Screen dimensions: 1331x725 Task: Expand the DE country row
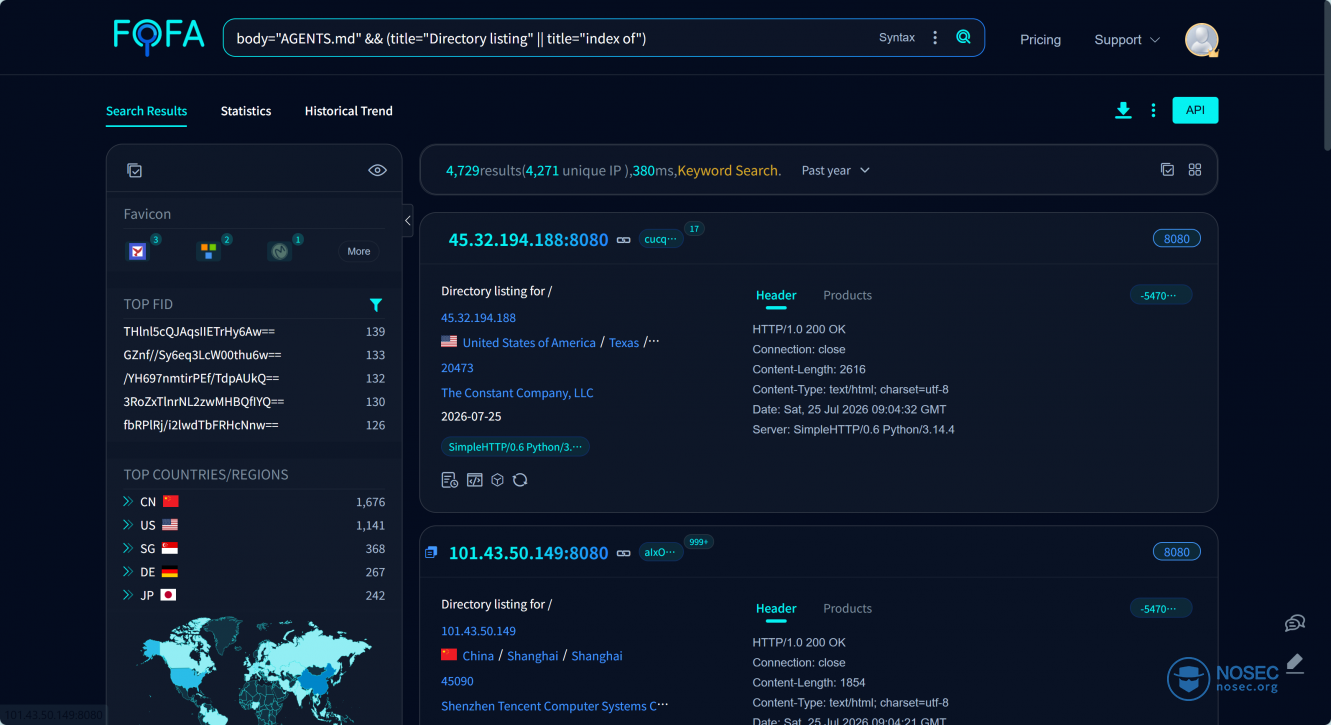click(128, 571)
